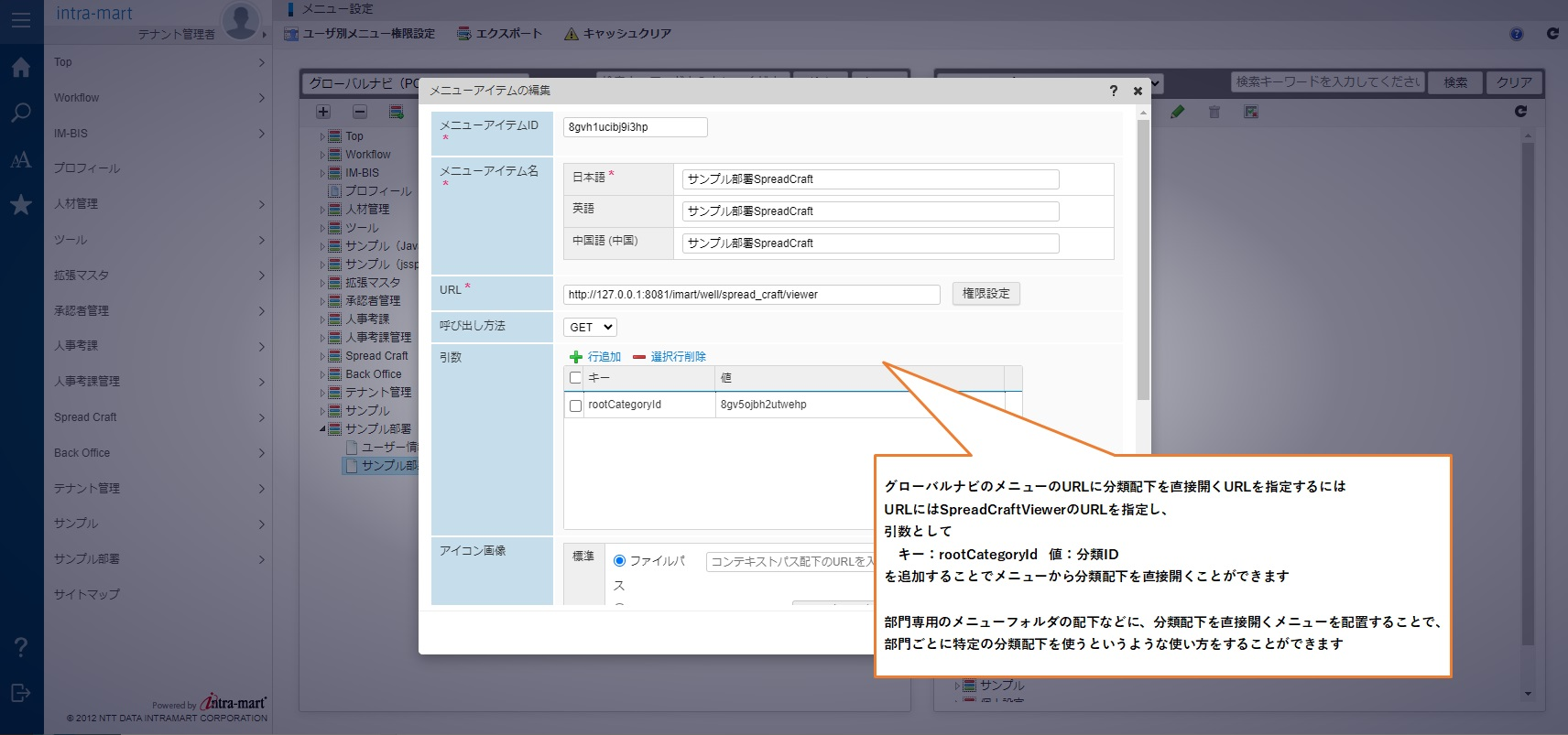
Task: Open the GET method dropdown
Action: point(590,328)
